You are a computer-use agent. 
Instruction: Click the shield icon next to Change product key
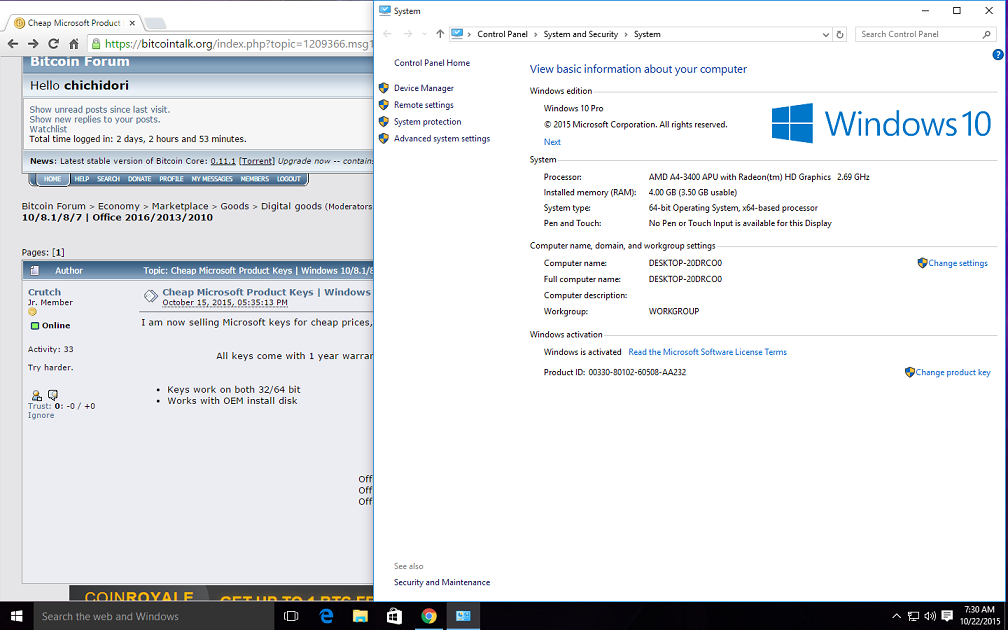click(x=910, y=372)
